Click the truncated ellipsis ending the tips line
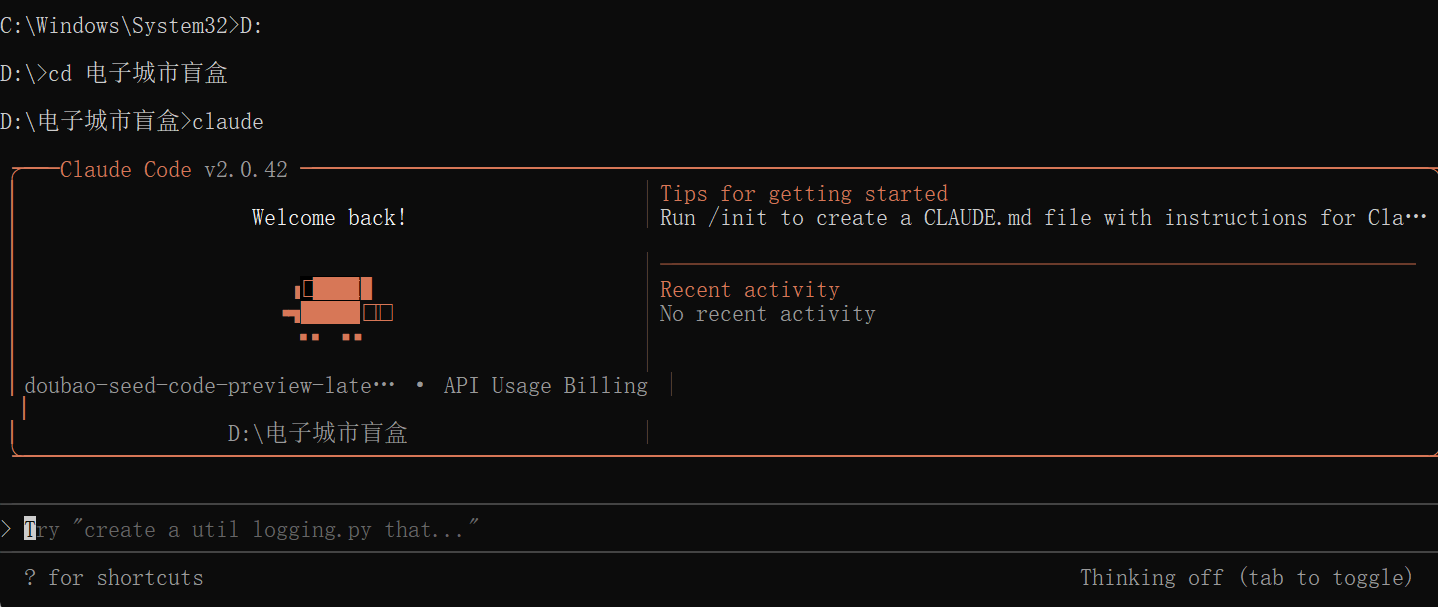The width and height of the screenshot is (1438, 607). [x=1416, y=218]
